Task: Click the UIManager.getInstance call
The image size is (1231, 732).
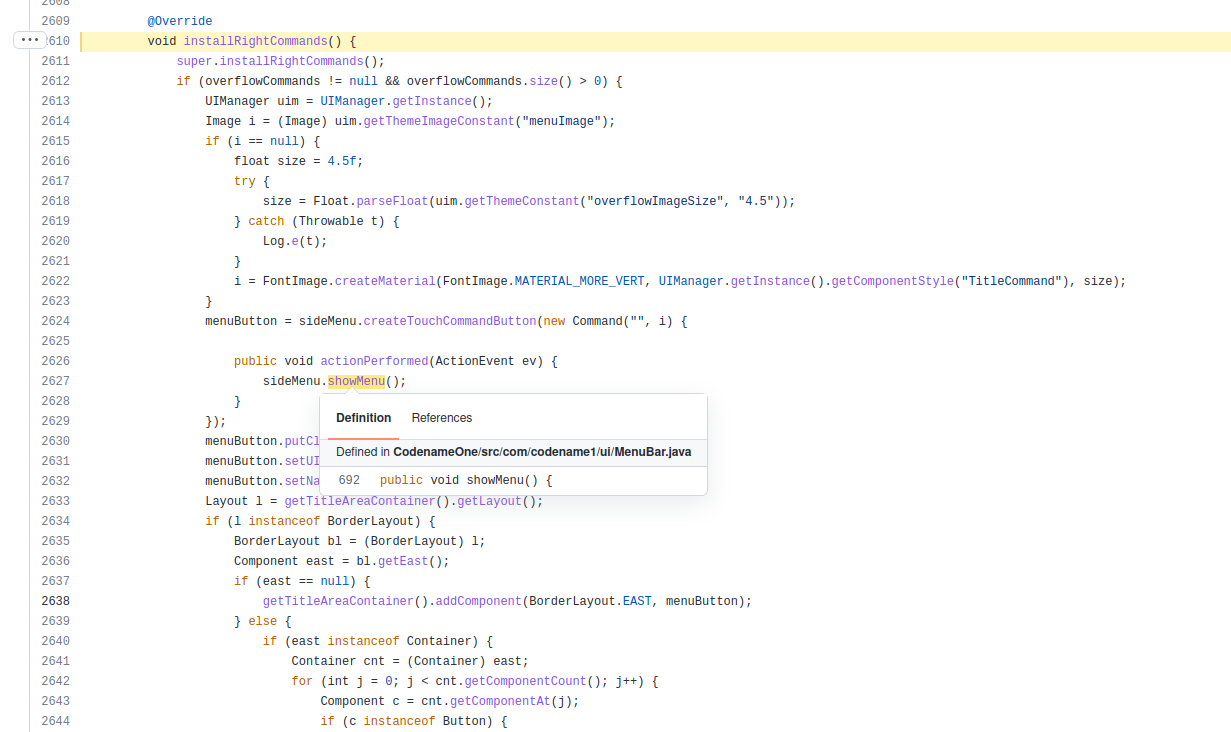Action: coord(430,101)
